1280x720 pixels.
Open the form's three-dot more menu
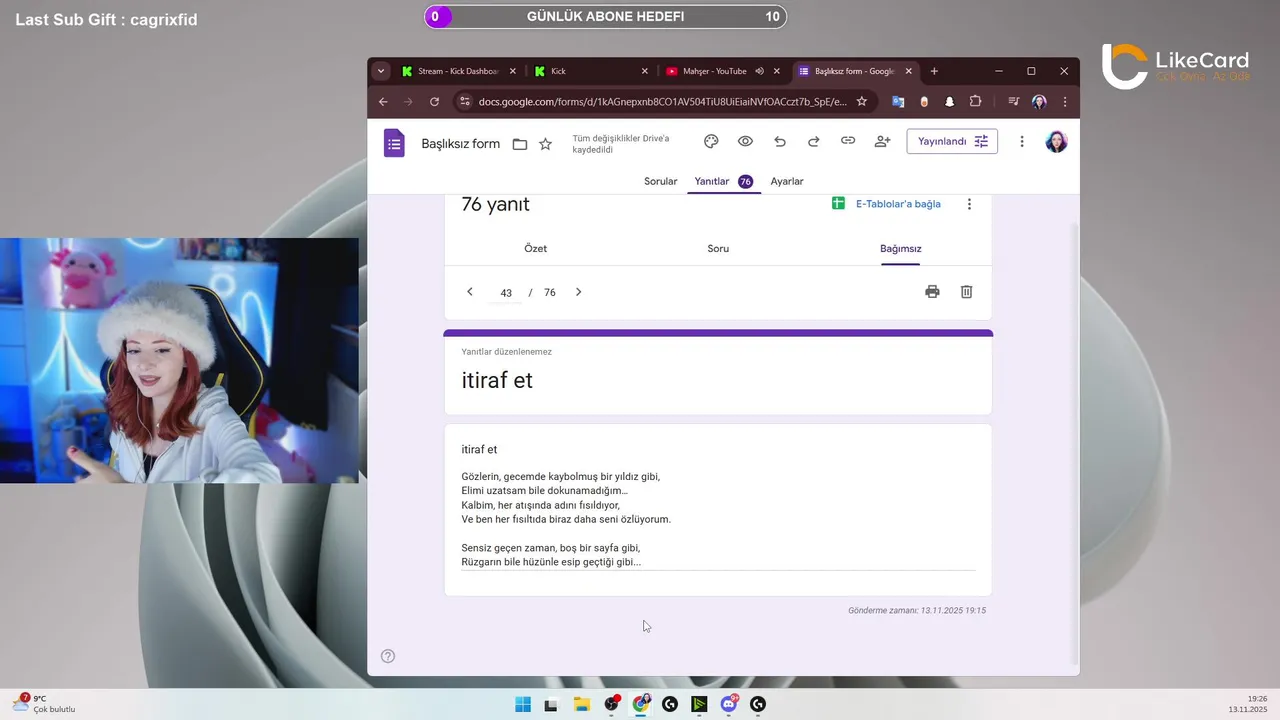[1022, 142]
